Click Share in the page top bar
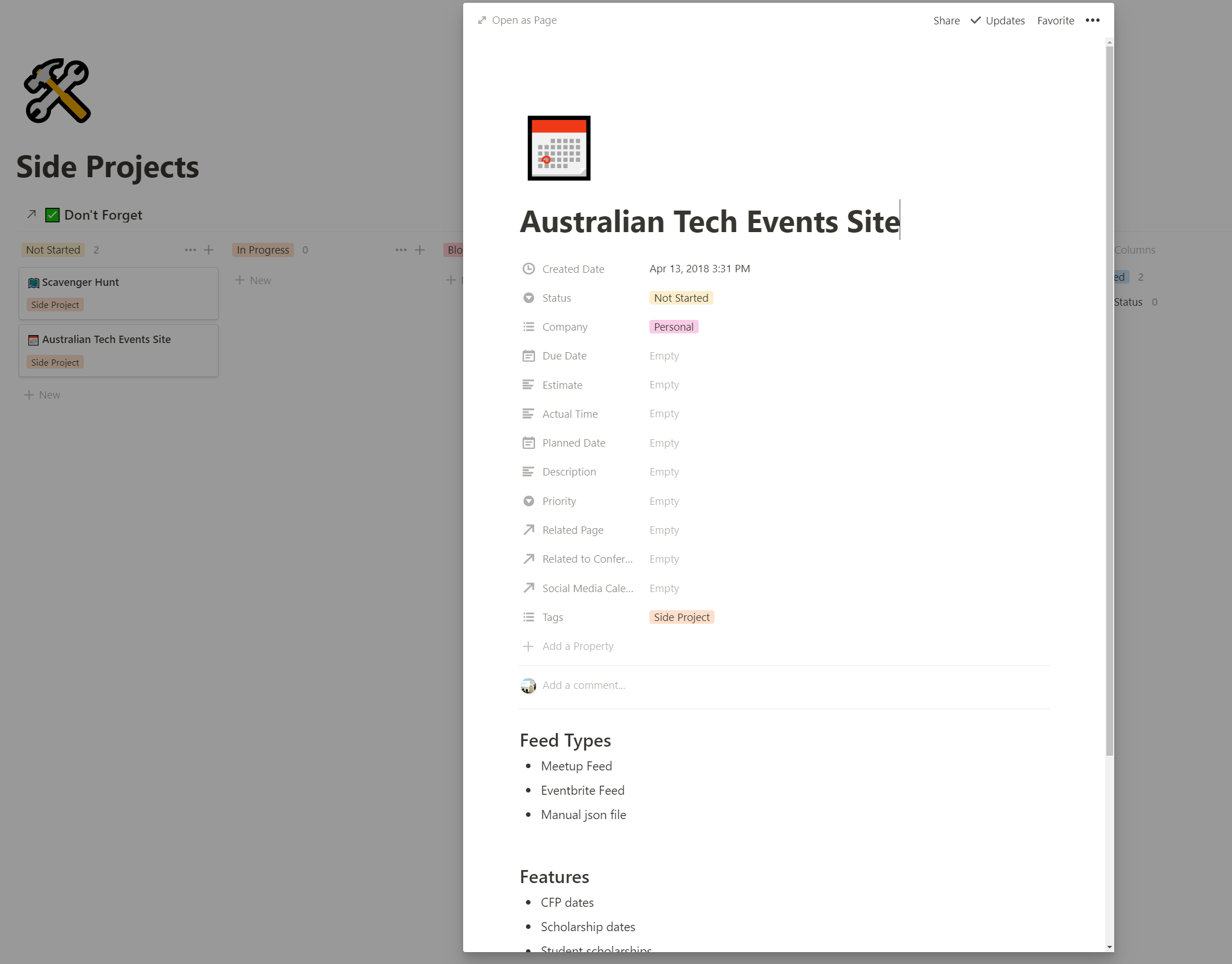This screenshot has height=964, width=1232. click(946, 20)
